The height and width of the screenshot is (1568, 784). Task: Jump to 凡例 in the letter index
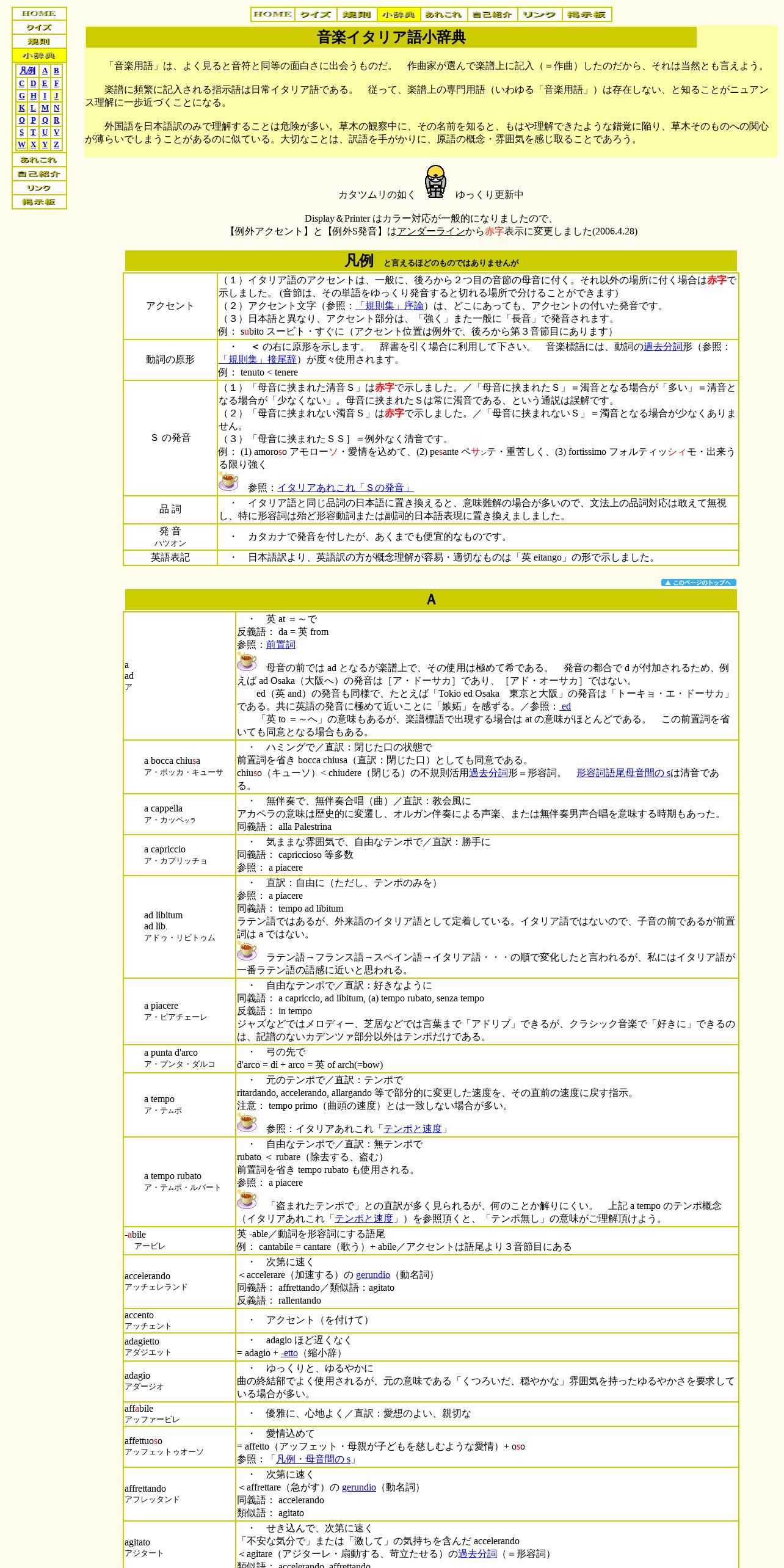27,71
